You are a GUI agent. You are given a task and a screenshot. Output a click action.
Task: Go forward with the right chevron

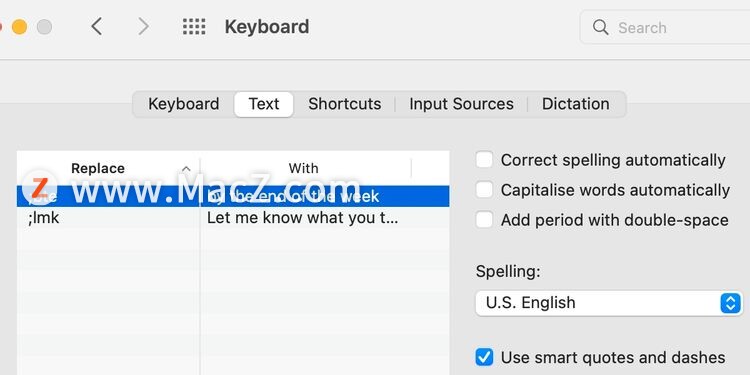click(x=143, y=27)
